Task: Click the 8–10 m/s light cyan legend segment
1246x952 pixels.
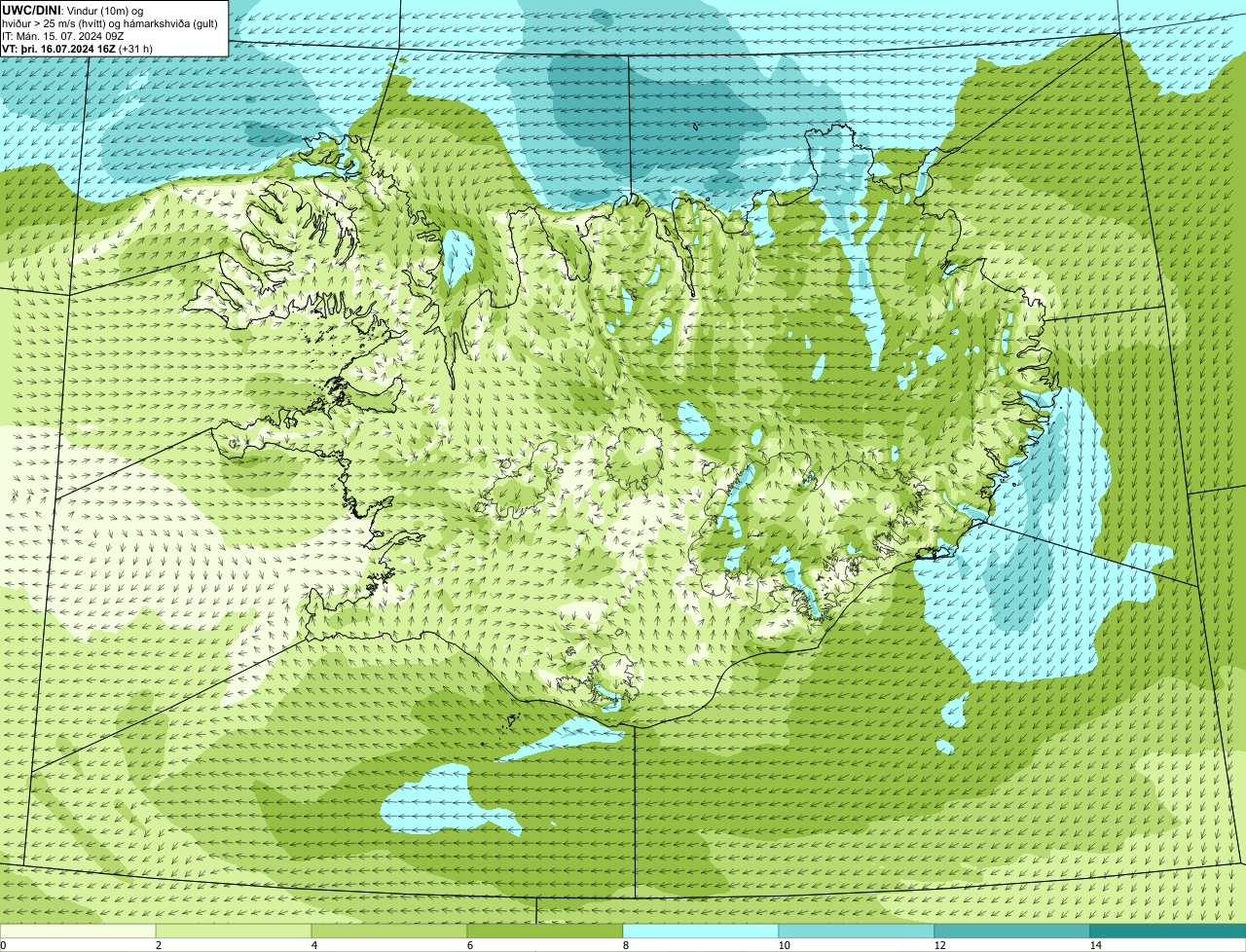Action: point(701,931)
